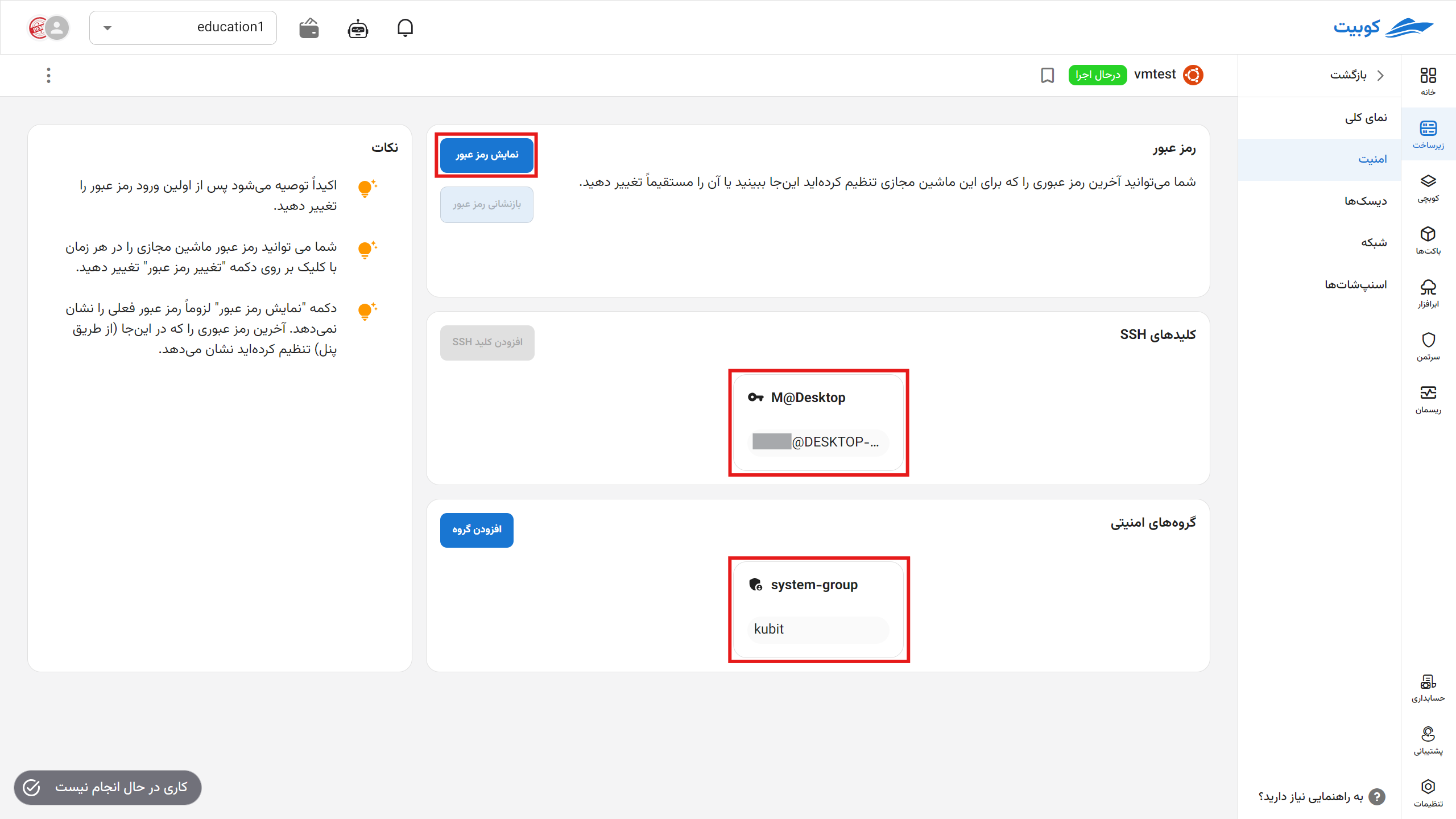Click the kubit field inside system-group card
The width and height of the screenshot is (1456, 819).
pyautogui.click(x=817, y=630)
